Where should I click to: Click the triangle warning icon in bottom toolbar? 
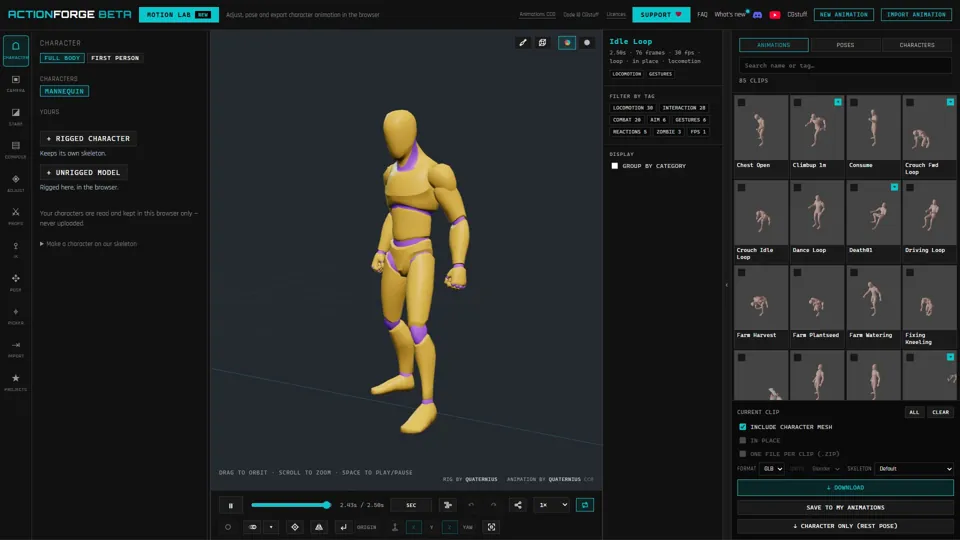click(x=319, y=527)
